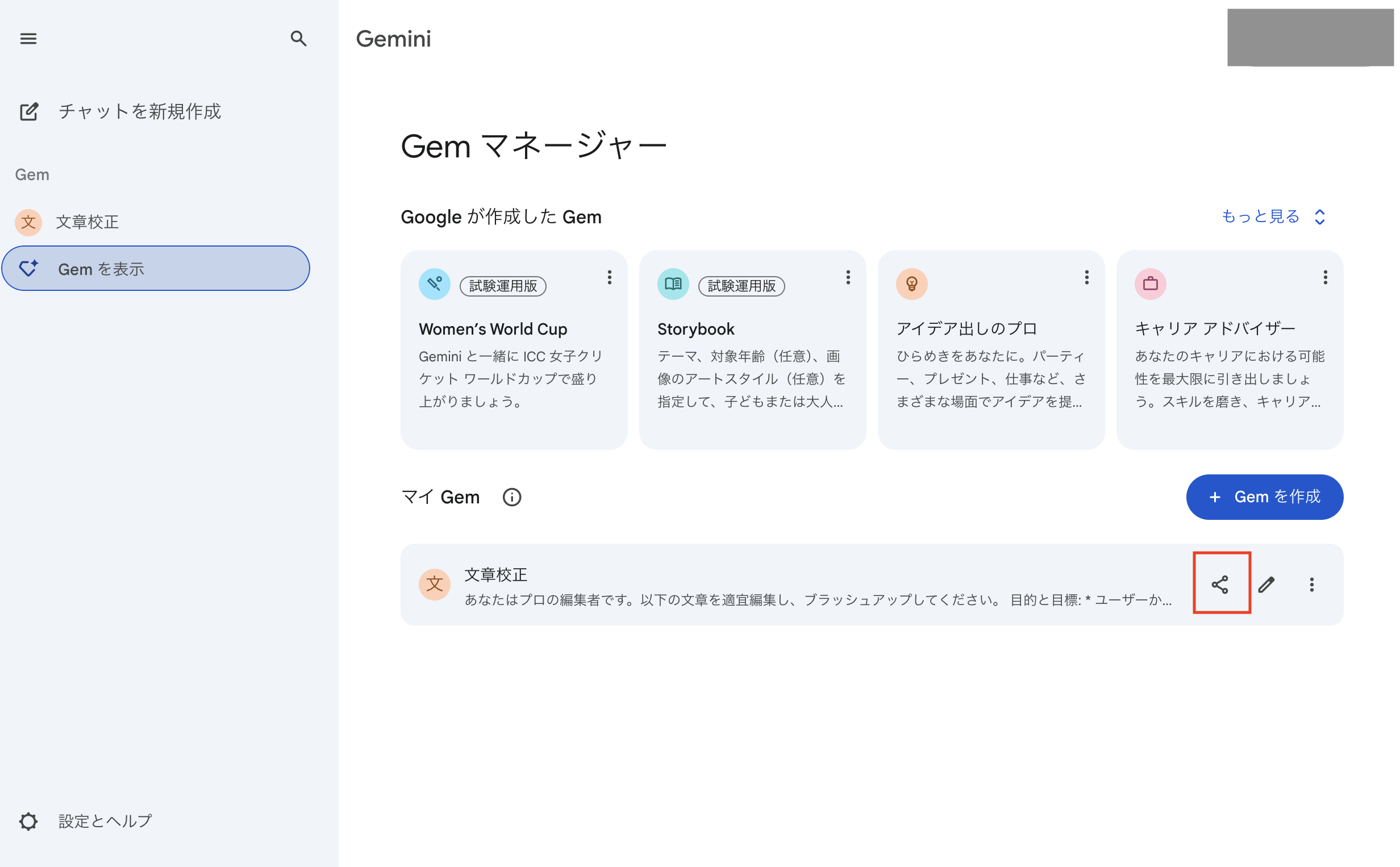Open the アイデア出しのプロ Gem card
Screen dimensions: 1400x867
[x=990, y=356]
